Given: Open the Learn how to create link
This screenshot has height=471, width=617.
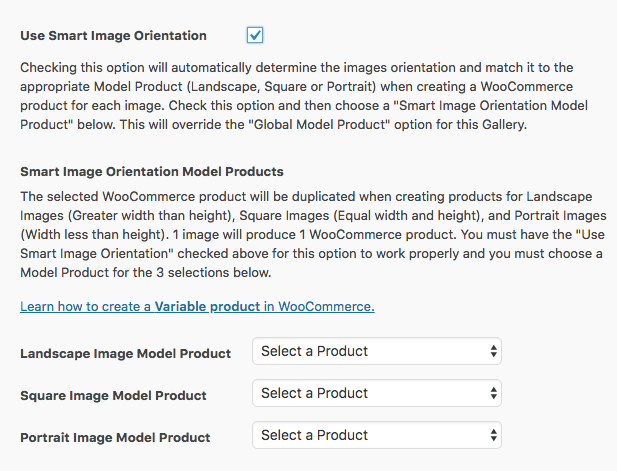Looking at the screenshot, I should tap(197, 307).
